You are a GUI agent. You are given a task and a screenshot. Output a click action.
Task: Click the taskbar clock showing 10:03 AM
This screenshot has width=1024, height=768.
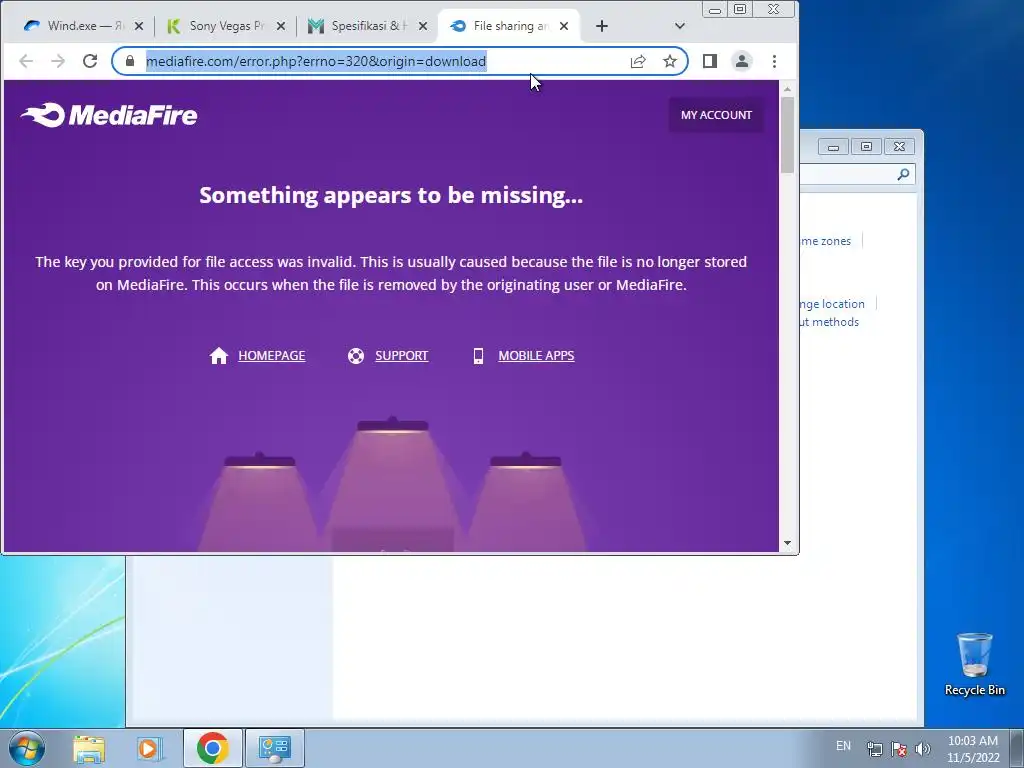pyautogui.click(x=973, y=749)
